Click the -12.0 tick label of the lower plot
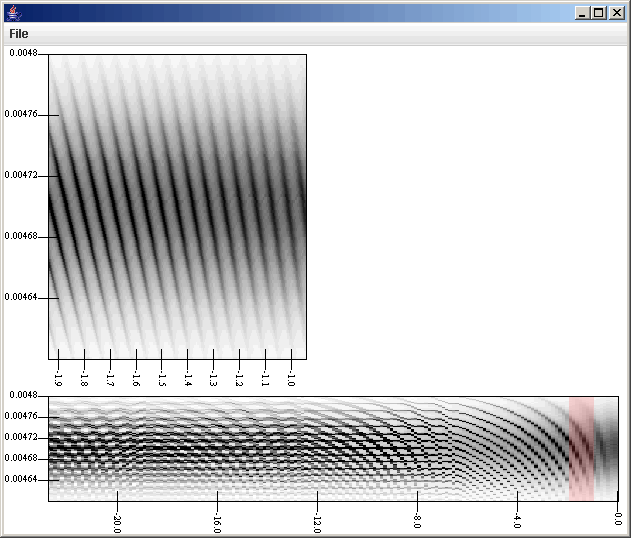Screen dimensions: 631x538 click(317, 523)
